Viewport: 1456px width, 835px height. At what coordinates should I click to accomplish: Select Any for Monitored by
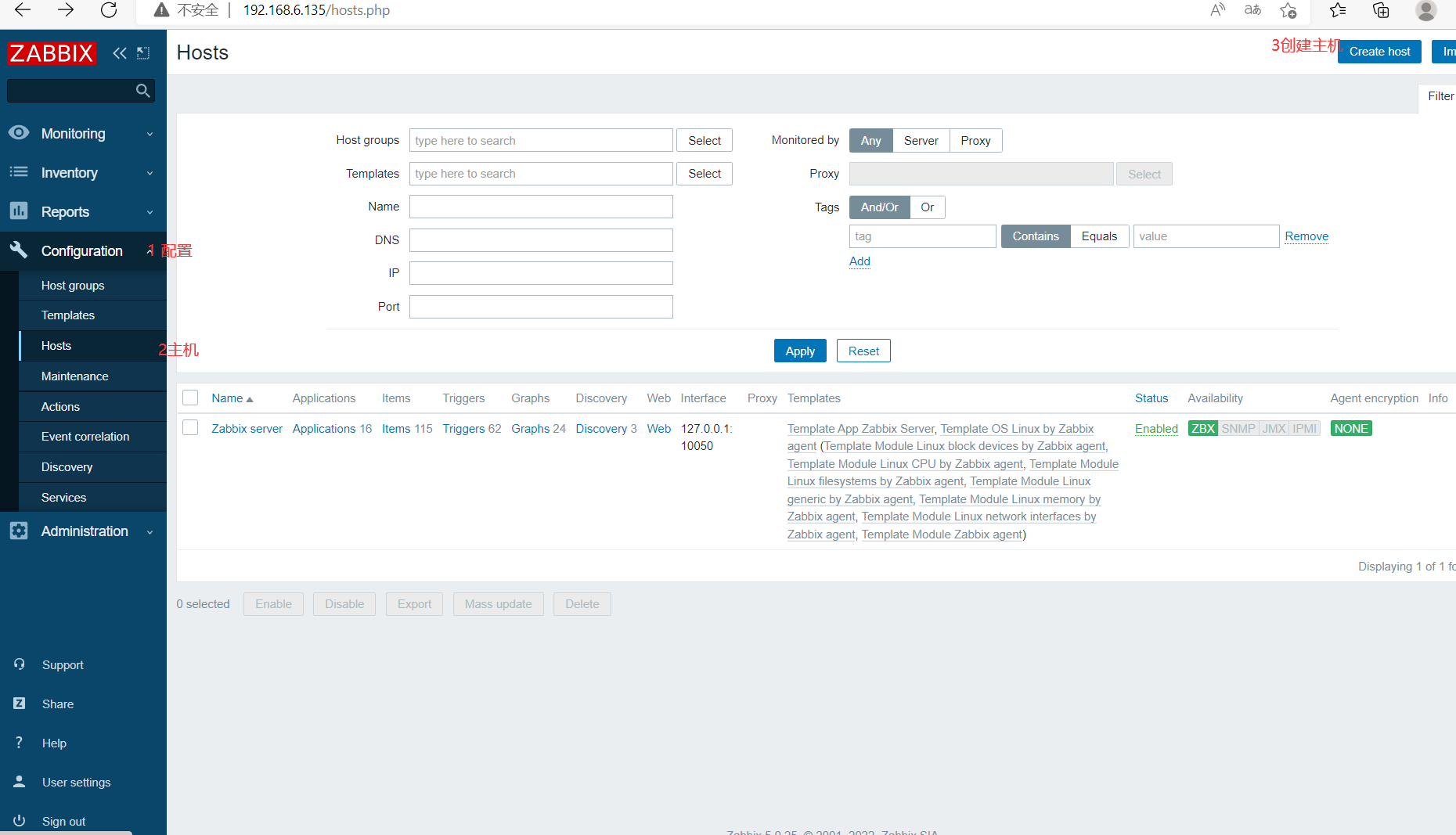point(871,141)
